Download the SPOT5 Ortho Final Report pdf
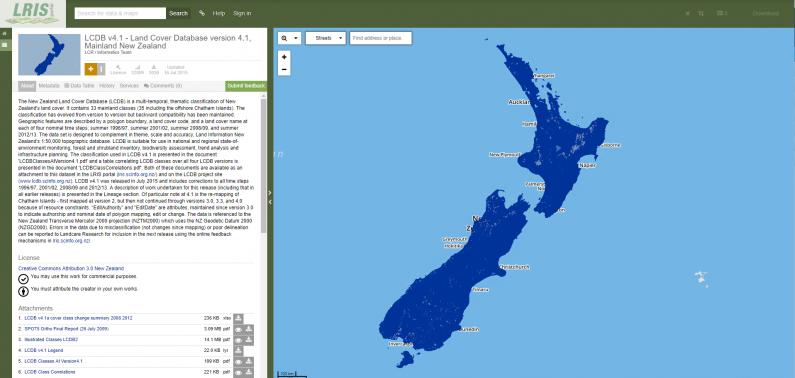The width and height of the screenshot is (795, 378). [249, 329]
